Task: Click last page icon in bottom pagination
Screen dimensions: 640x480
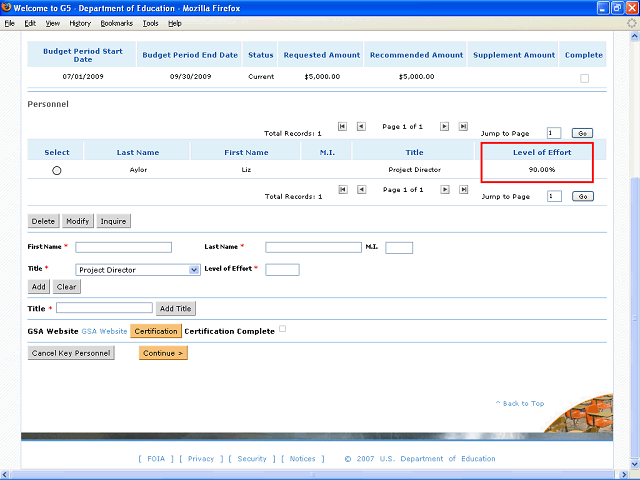Action: tap(463, 190)
